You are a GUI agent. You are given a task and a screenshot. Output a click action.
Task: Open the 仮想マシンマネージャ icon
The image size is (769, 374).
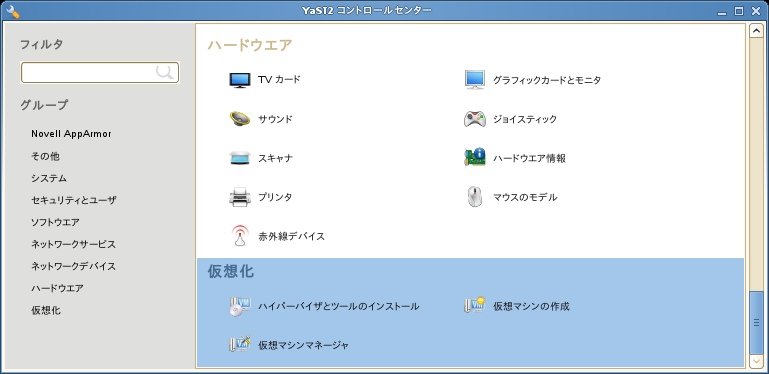239,345
